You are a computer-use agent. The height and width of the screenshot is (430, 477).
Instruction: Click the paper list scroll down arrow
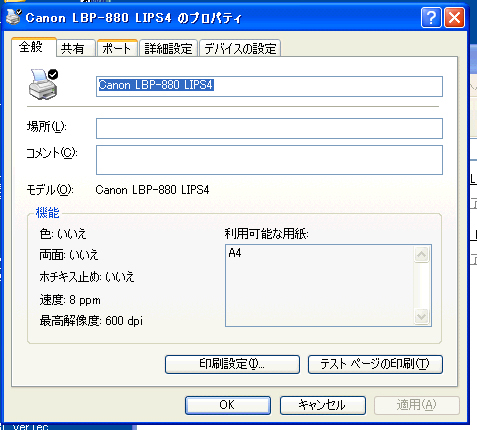[x=421, y=316]
